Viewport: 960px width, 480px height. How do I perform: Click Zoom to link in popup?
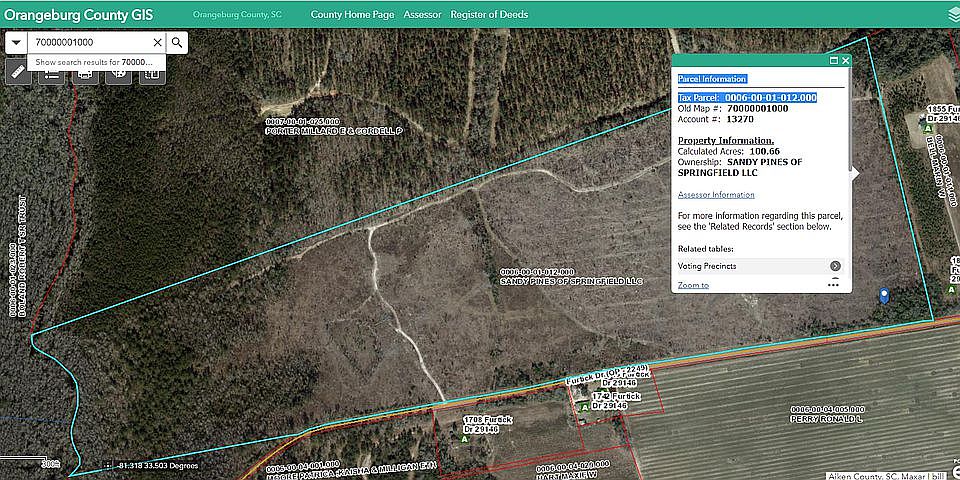pyautogui.click(x=693, y=285)
